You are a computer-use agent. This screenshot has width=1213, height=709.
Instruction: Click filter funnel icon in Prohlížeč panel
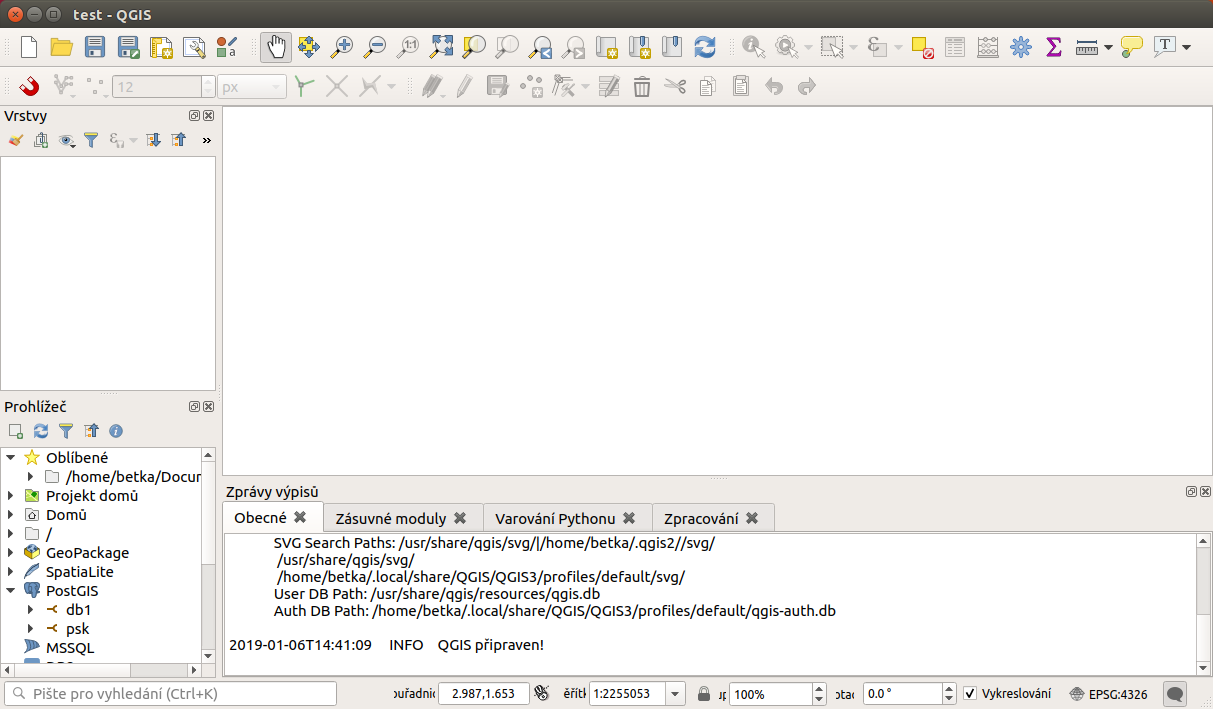point(66,431)
